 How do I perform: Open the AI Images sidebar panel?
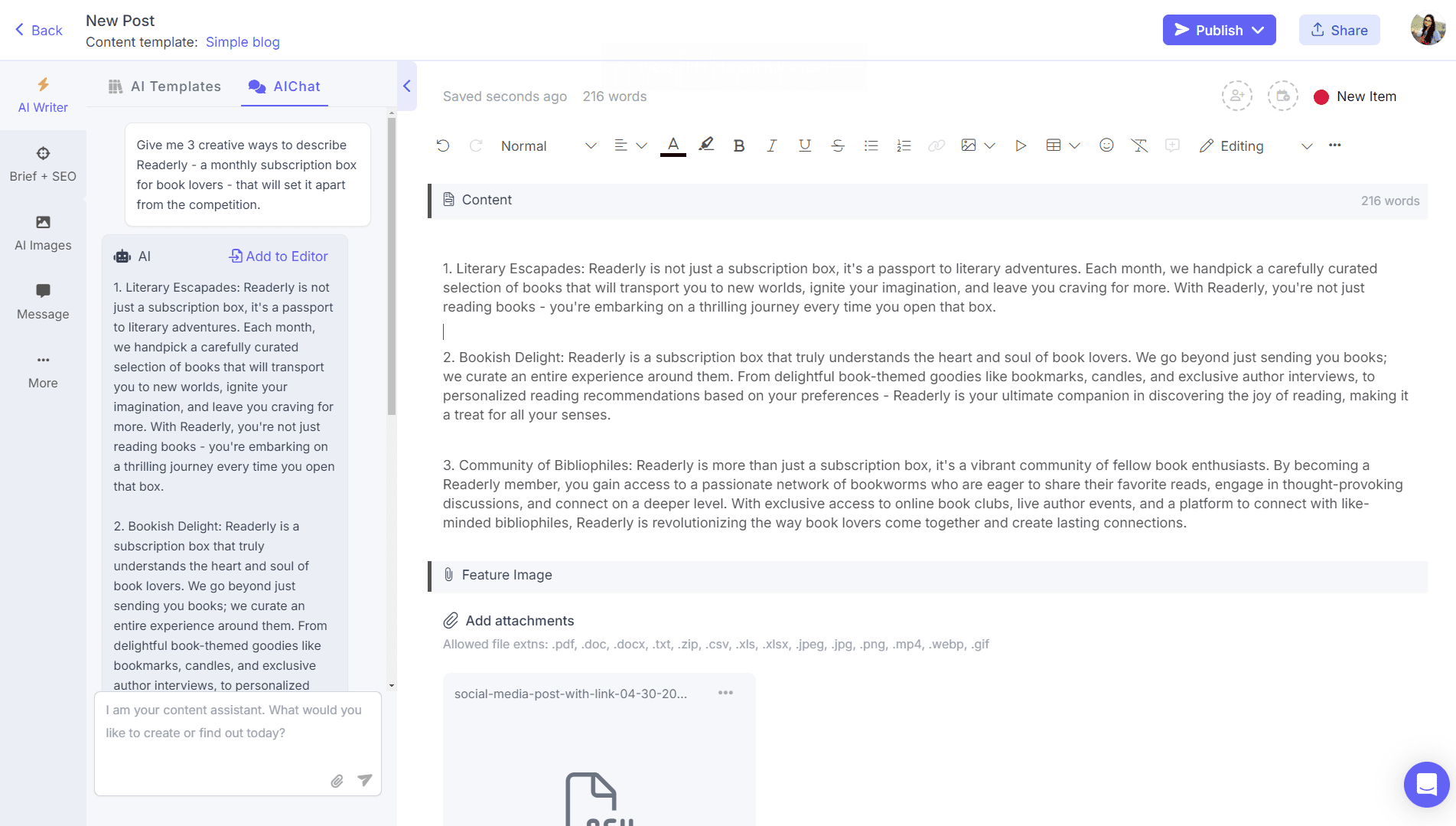click(43, 233)
